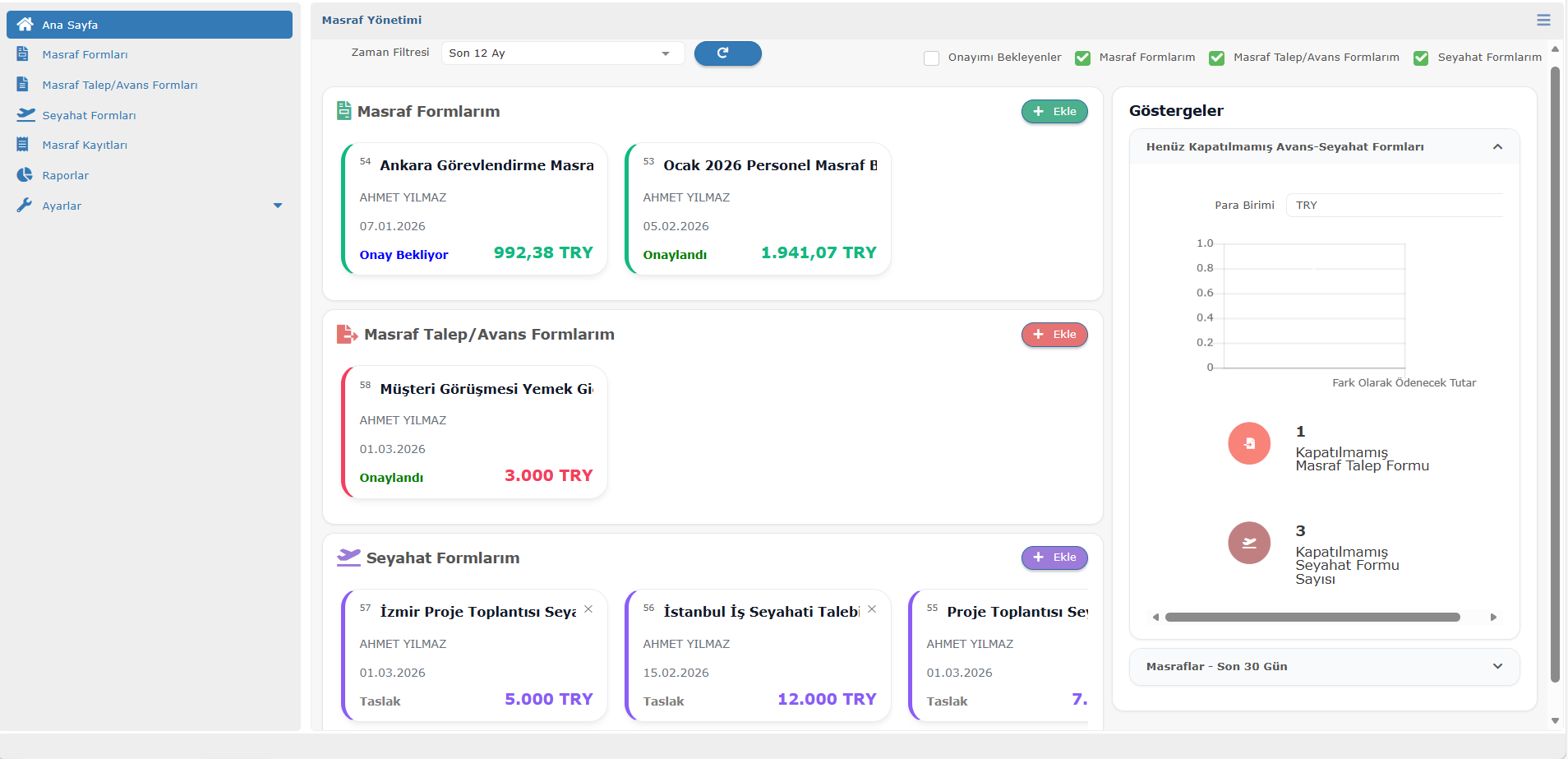
Task: Add a new travel form with purple Ekle
Action: pyautogui.click(x=1054, y=558)
